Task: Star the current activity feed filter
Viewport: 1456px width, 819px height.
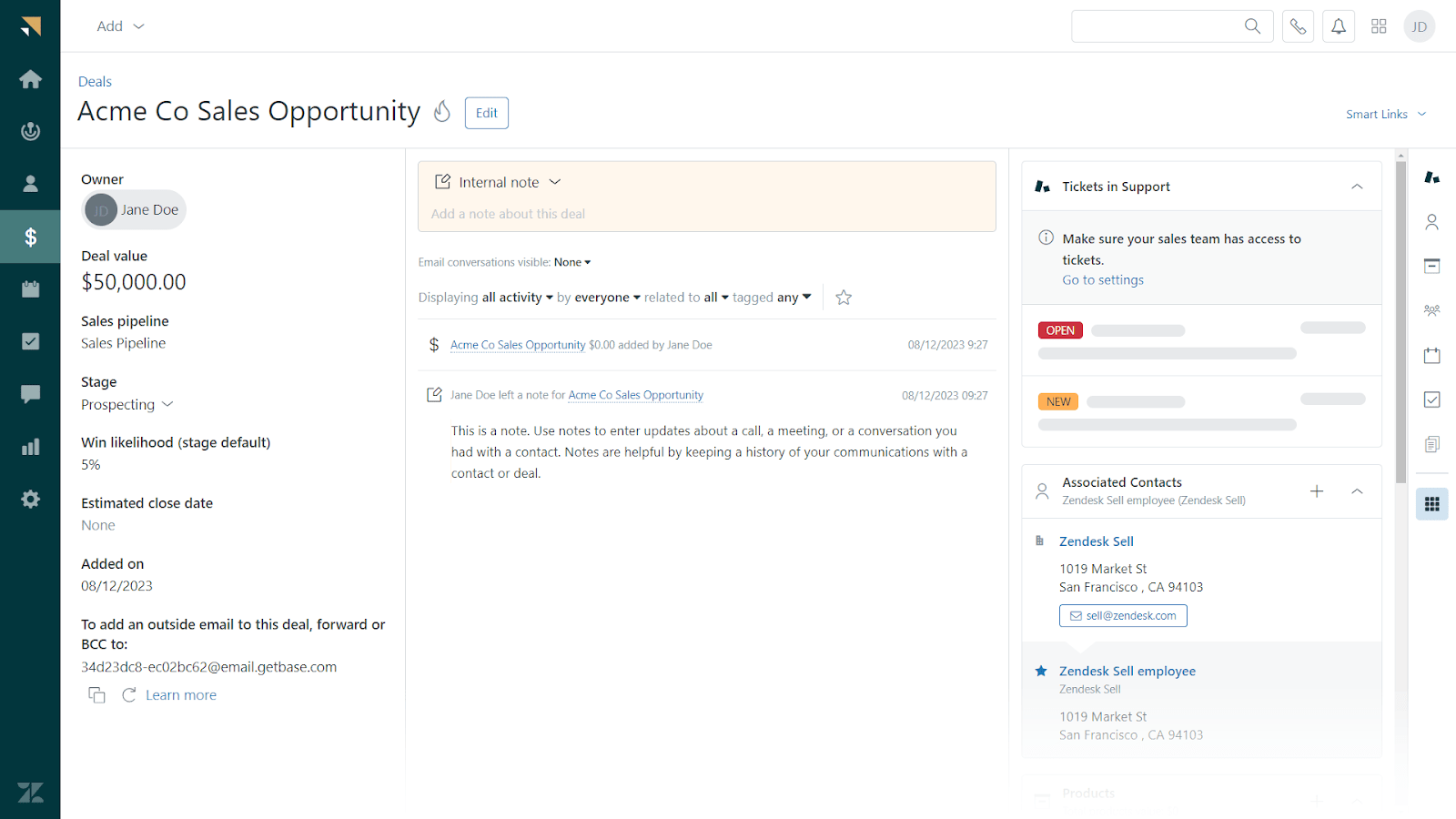Action: pos(843,297)
